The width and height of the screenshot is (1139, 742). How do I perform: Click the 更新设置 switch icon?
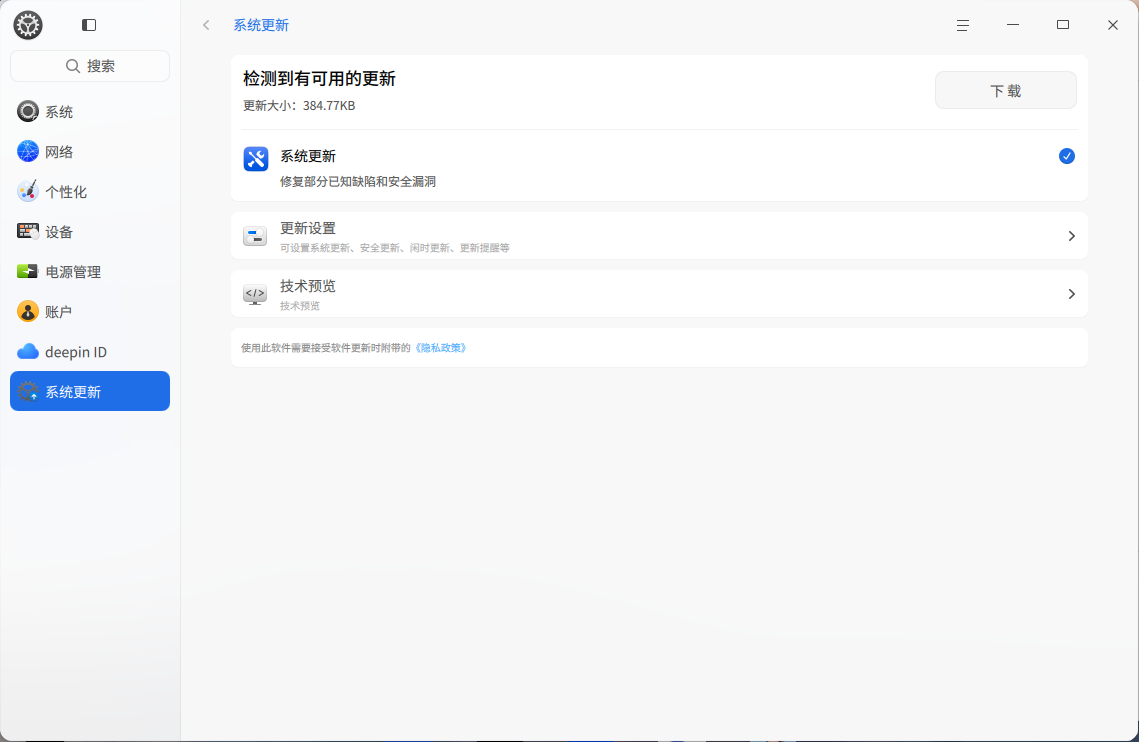[255, 235]
